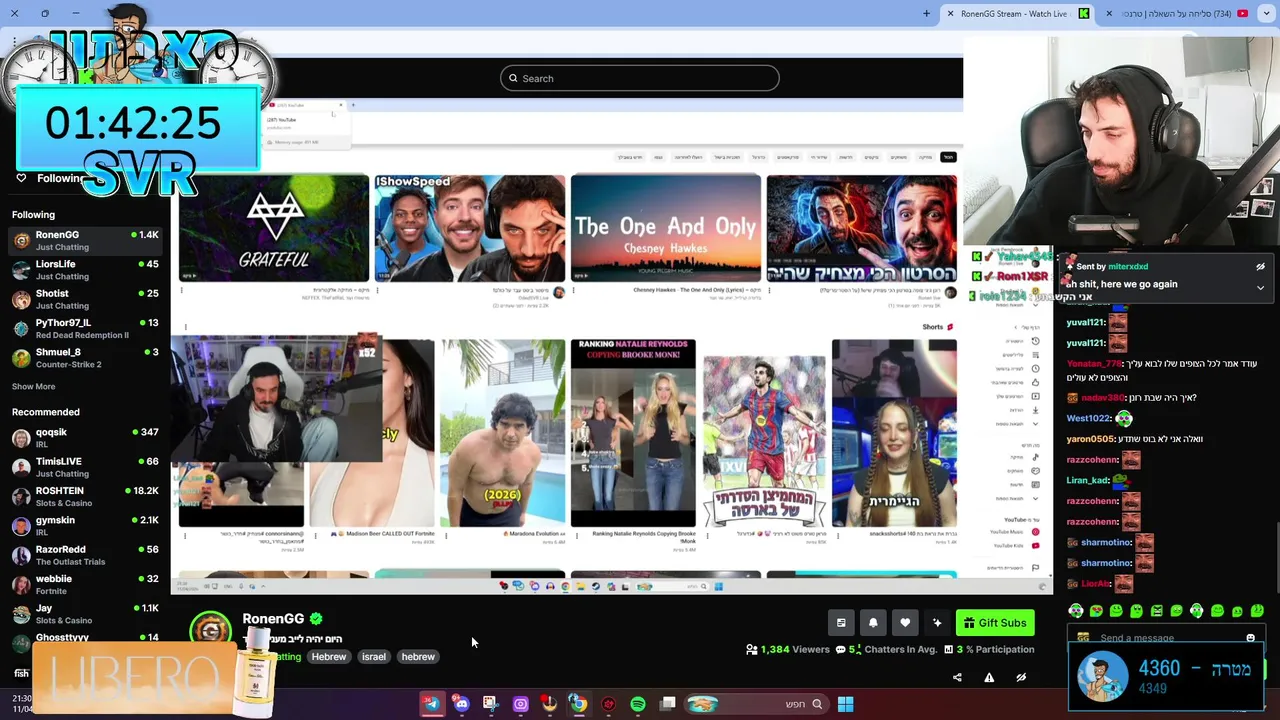
Task: Open Shotist channel in the sidebar
Action: 85,299
